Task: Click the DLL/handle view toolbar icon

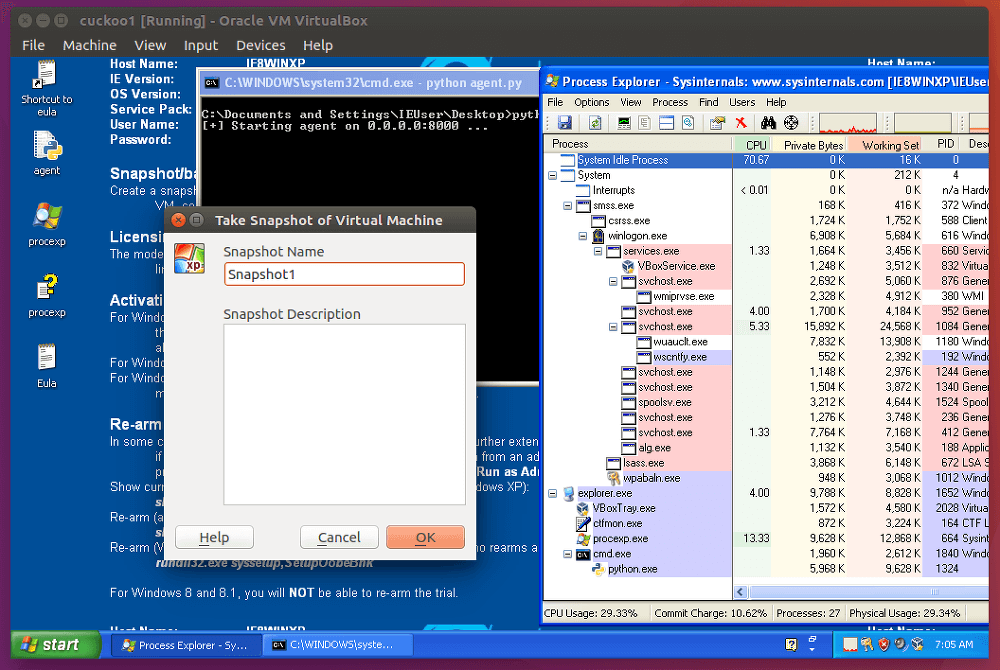Action: (x=688, y=122)
